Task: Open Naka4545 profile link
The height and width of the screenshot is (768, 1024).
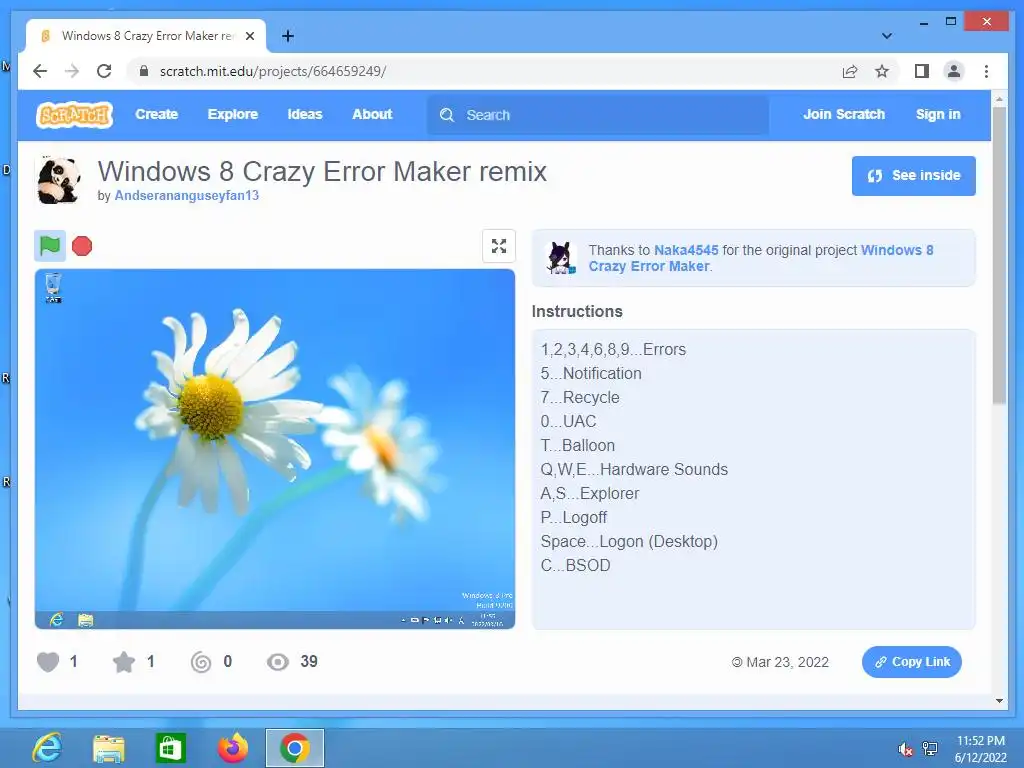Action: click(686, 250)
